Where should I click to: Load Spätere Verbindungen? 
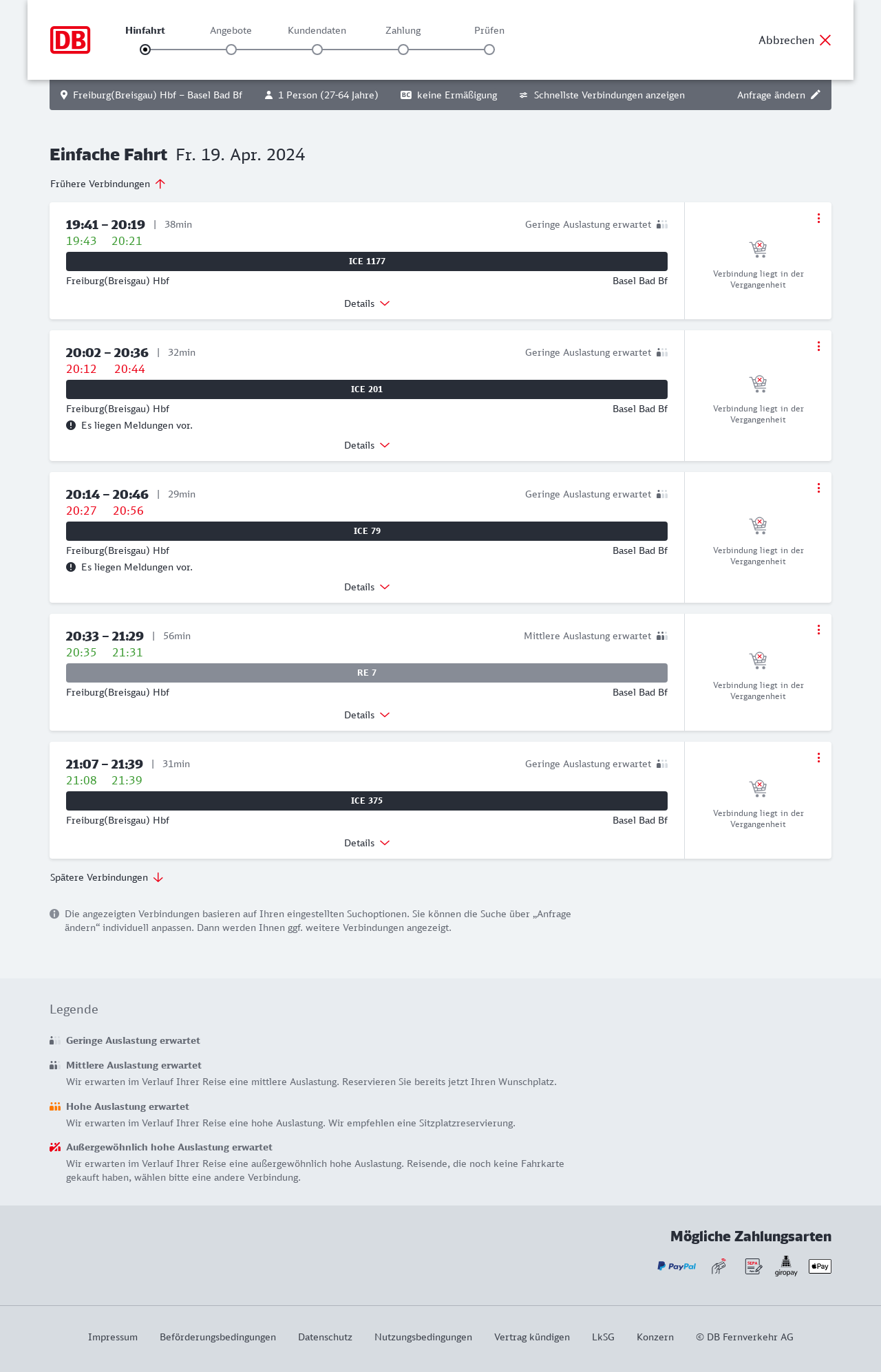pos(106,877)
